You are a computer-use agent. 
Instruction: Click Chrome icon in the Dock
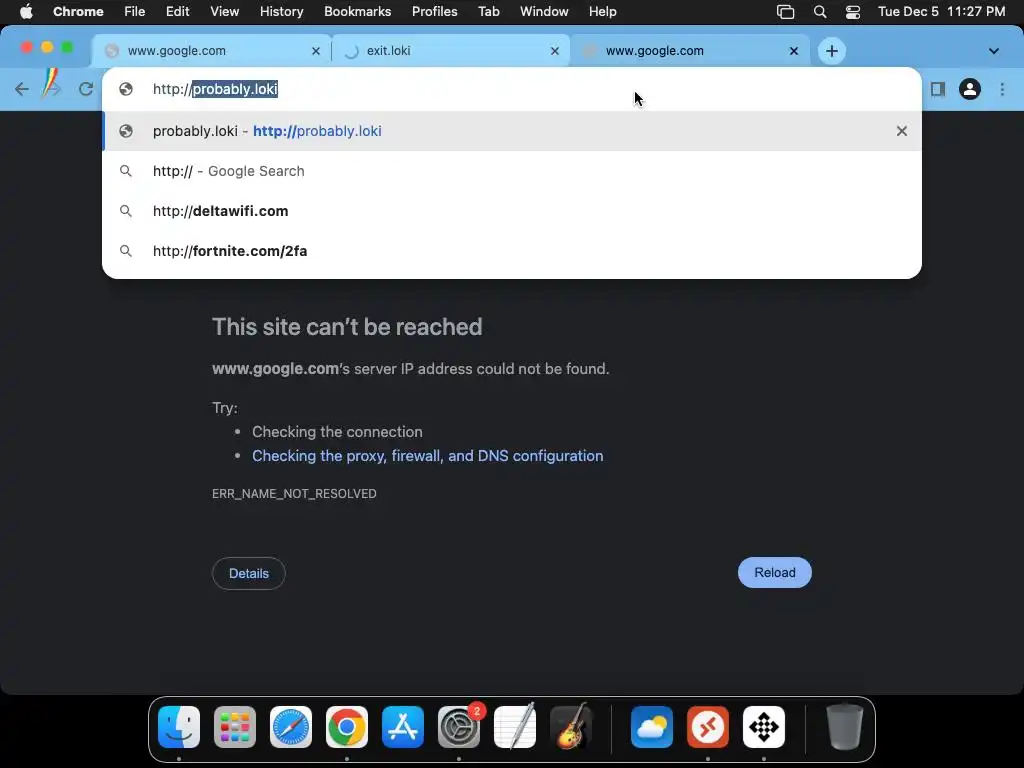(x=347, y=727)
